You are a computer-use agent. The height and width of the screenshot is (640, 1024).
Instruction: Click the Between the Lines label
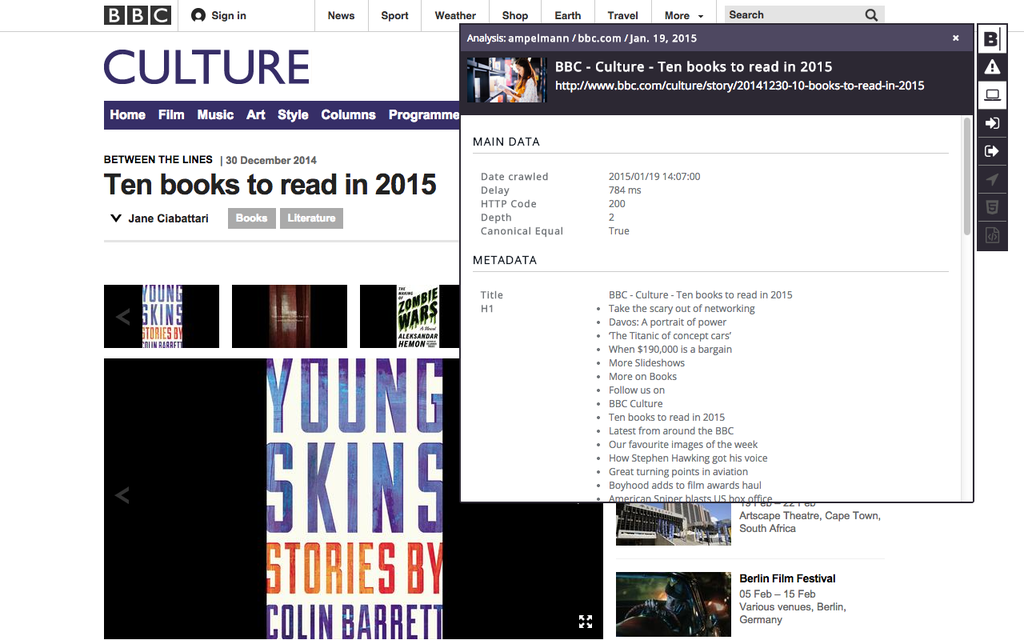point(158,159)
